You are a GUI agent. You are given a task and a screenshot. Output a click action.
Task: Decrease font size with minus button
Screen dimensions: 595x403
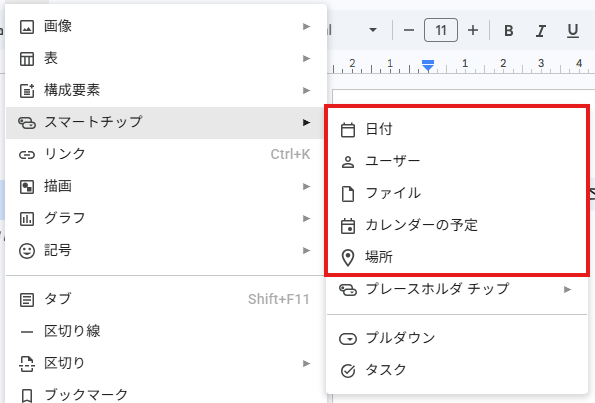tap(409, 30)
